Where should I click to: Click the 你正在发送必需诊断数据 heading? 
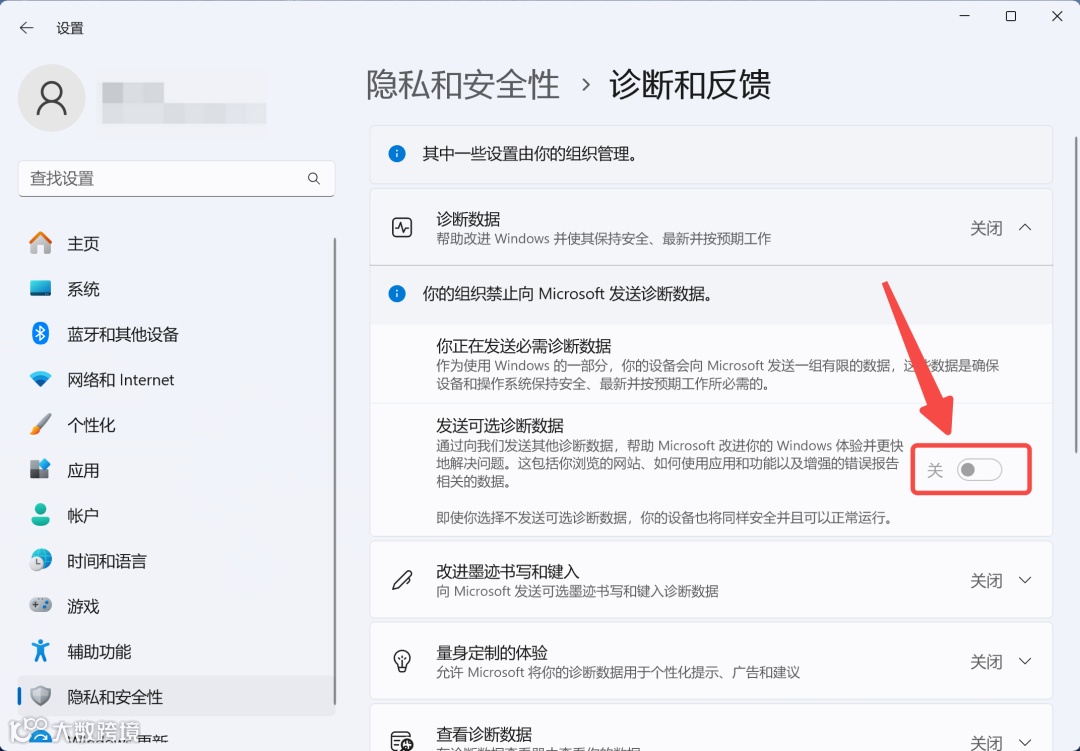(x=523, y=346)
